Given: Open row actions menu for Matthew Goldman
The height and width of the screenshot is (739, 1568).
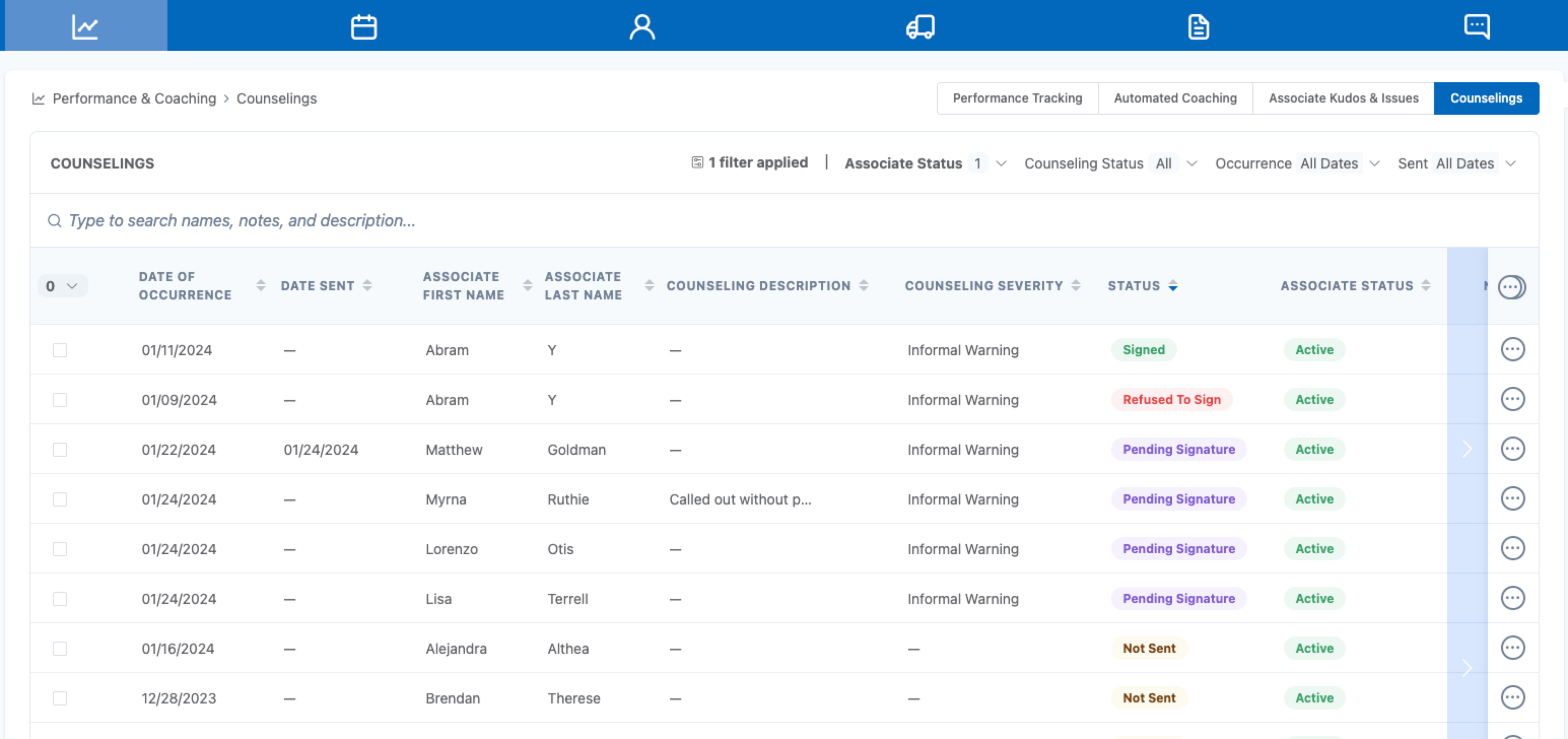Looking at the screenshot, I should [1512, 449].
